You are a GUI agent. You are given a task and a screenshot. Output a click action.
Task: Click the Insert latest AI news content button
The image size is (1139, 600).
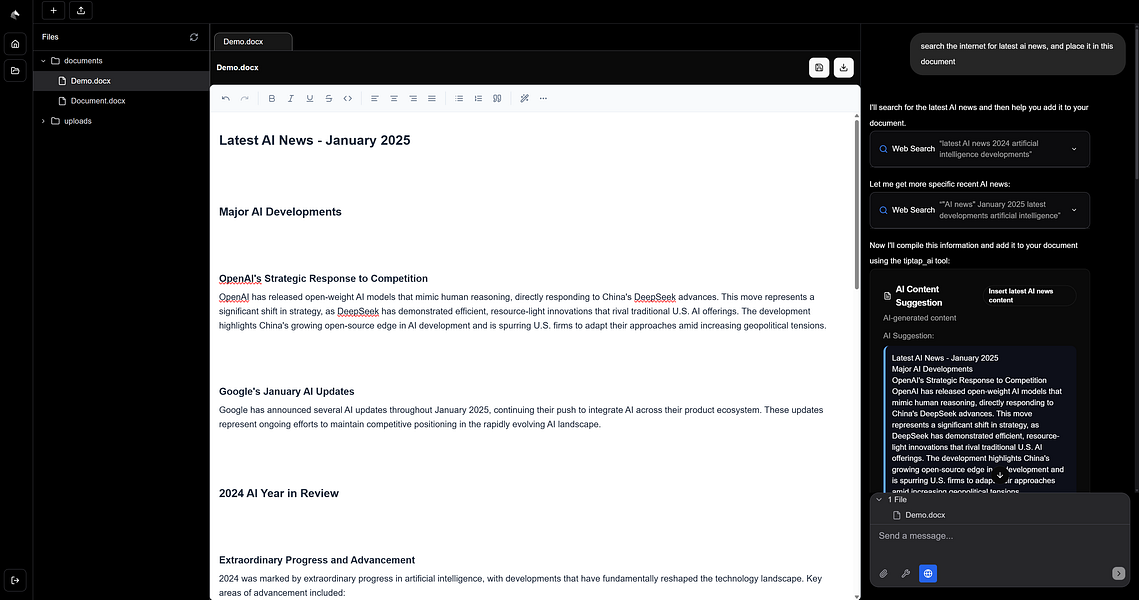tap(1027, 296)
